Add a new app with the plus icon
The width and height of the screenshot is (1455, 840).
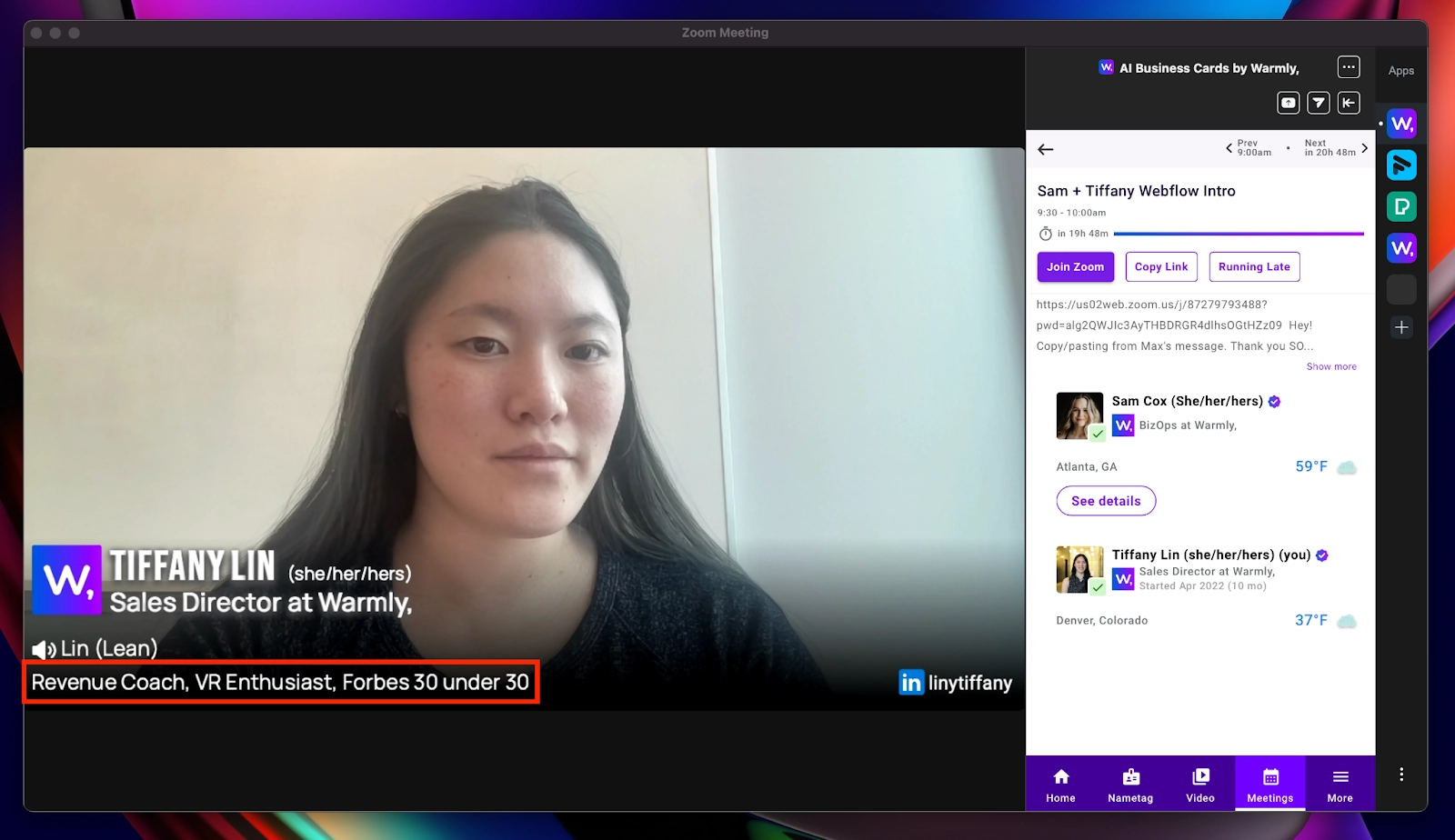pyautogui.click(x=1401, y=327)
